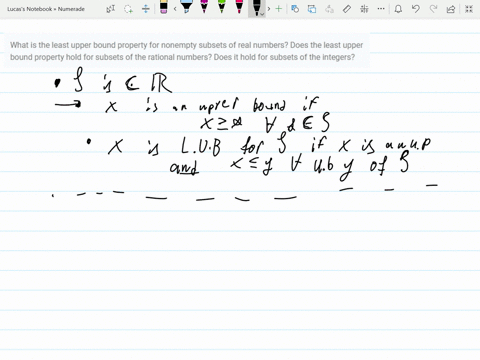Select the green pen
This screenshot has width=480, height=360.
pos(222,7)
